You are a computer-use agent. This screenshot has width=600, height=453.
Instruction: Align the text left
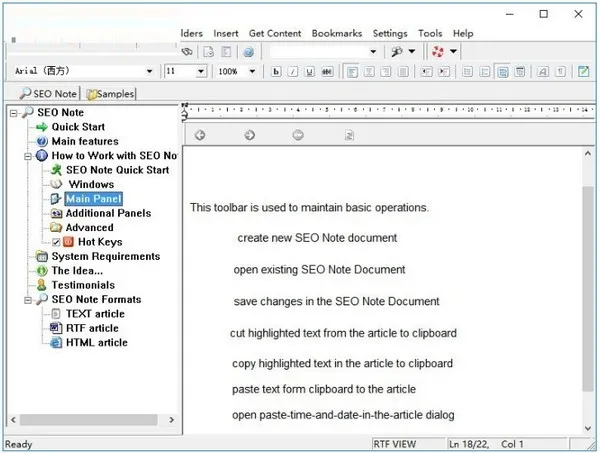352,72
